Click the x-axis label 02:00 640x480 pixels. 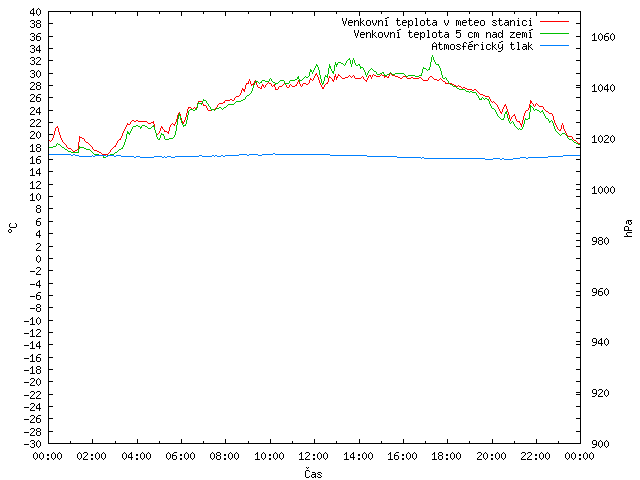(92, 456)
